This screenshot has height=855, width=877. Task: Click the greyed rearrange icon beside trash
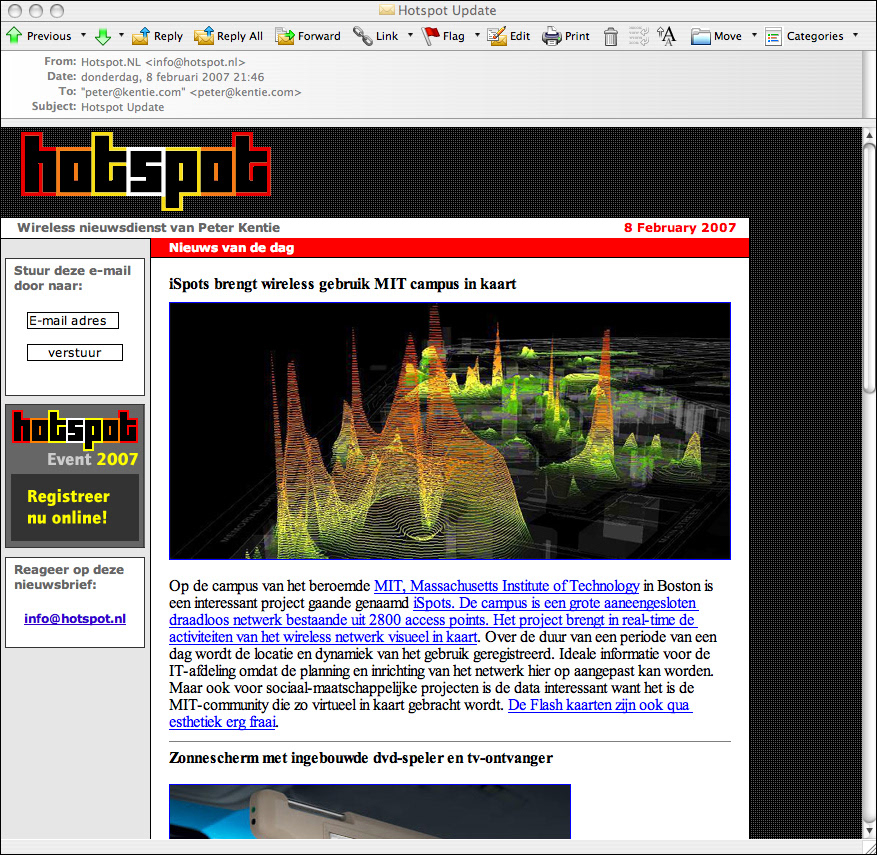click(638, 36)
